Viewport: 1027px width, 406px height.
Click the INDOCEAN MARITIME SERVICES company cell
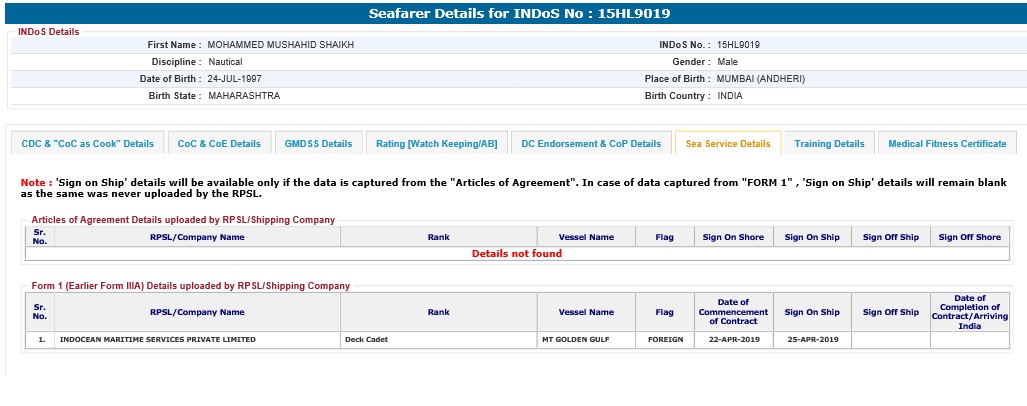pos(158,340)
